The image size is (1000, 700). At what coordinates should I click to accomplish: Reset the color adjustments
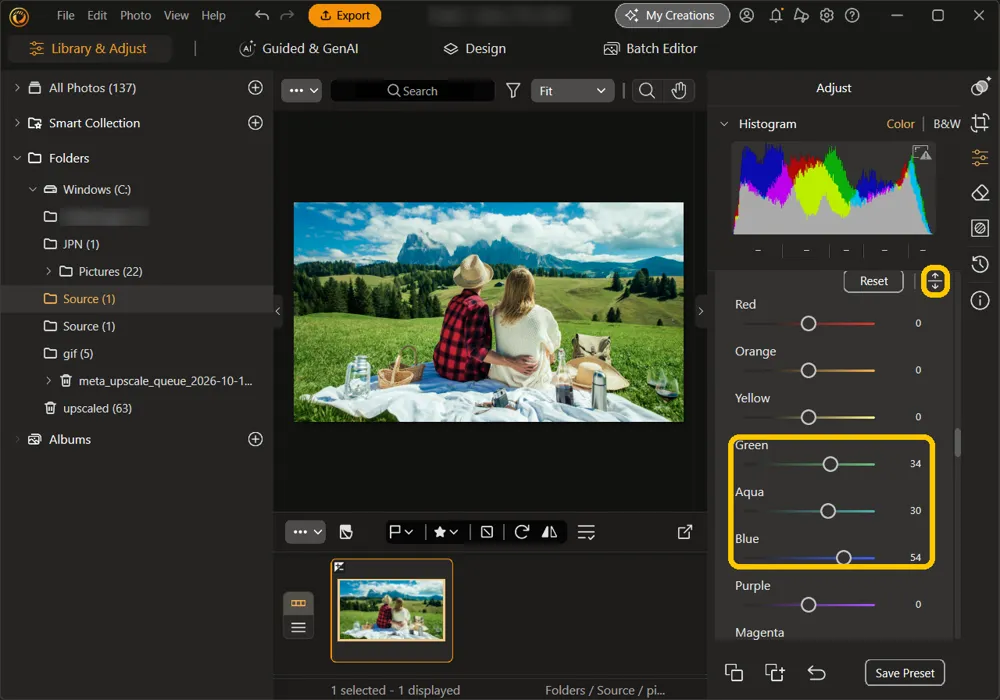(x=873, y=281)
